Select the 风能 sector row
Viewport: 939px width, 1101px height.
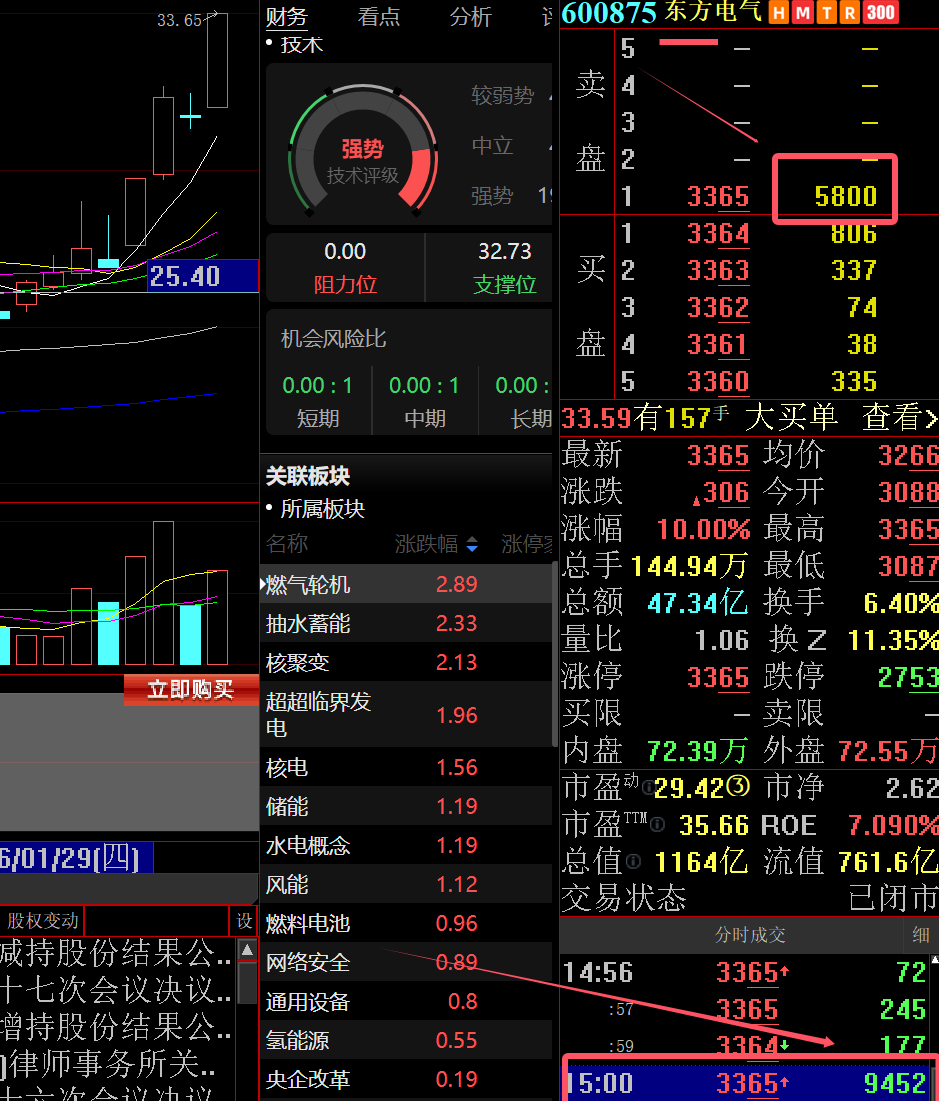pos(406,884)
